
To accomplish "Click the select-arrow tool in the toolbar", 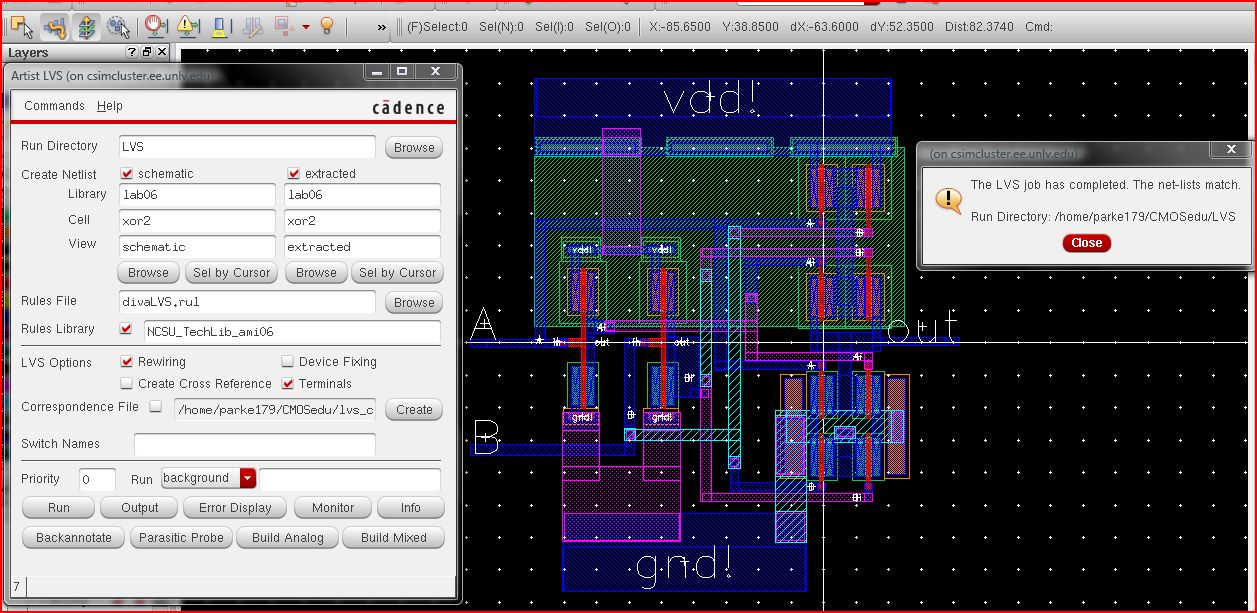I will 21,26.
